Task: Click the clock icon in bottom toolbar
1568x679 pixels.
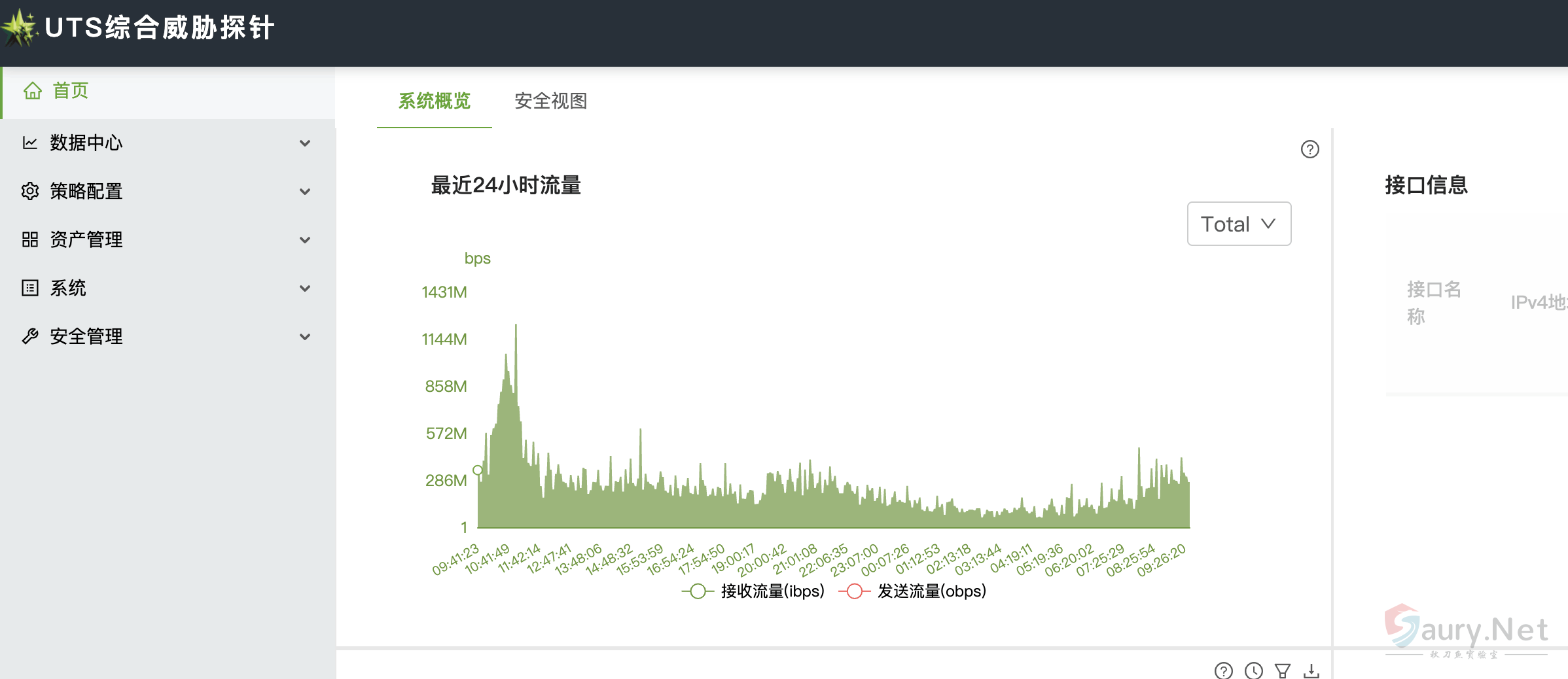Action: click(1253, 670)
